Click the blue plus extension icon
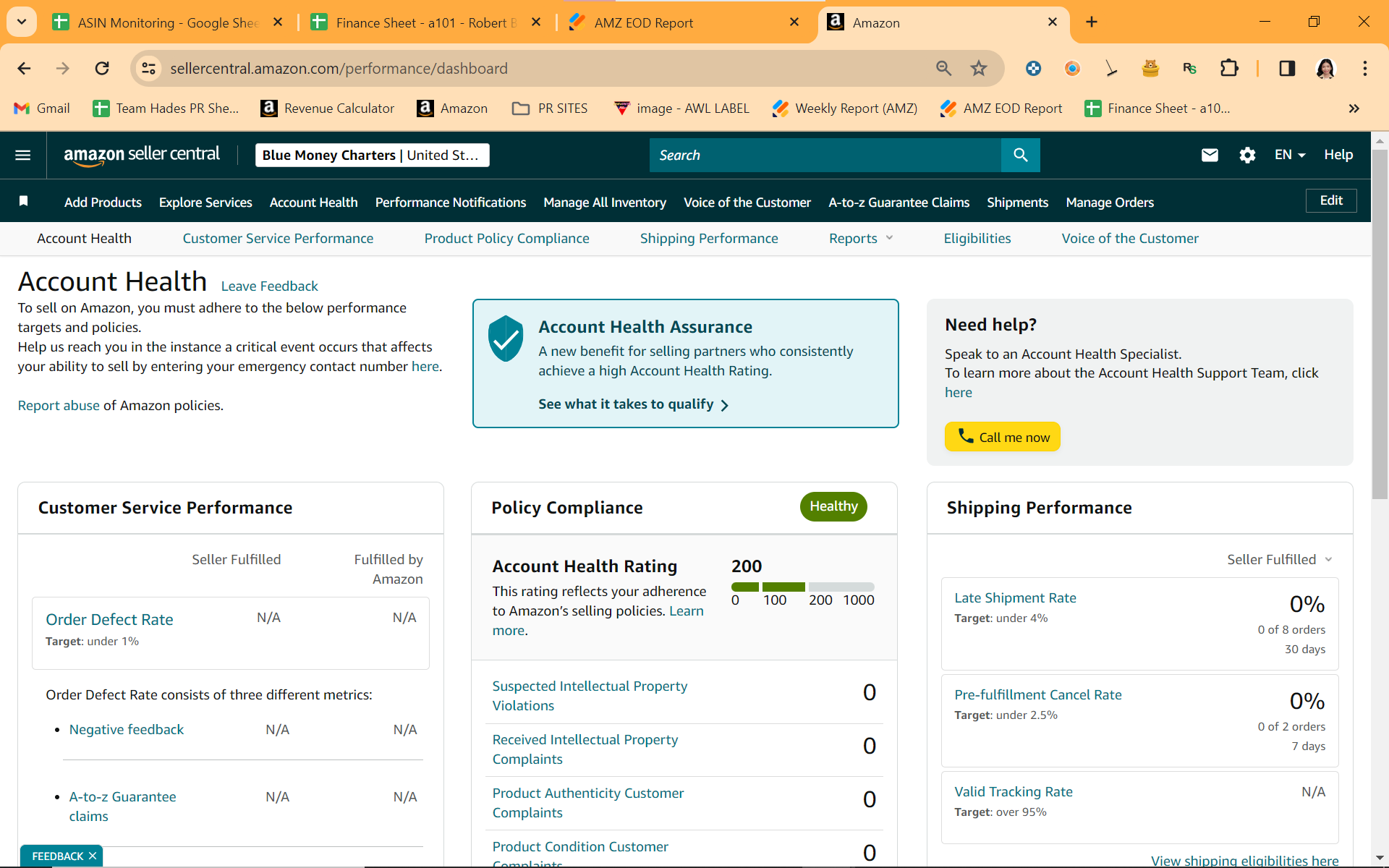The width and height of the screenshot is (1389, 868). [1033, 68]
